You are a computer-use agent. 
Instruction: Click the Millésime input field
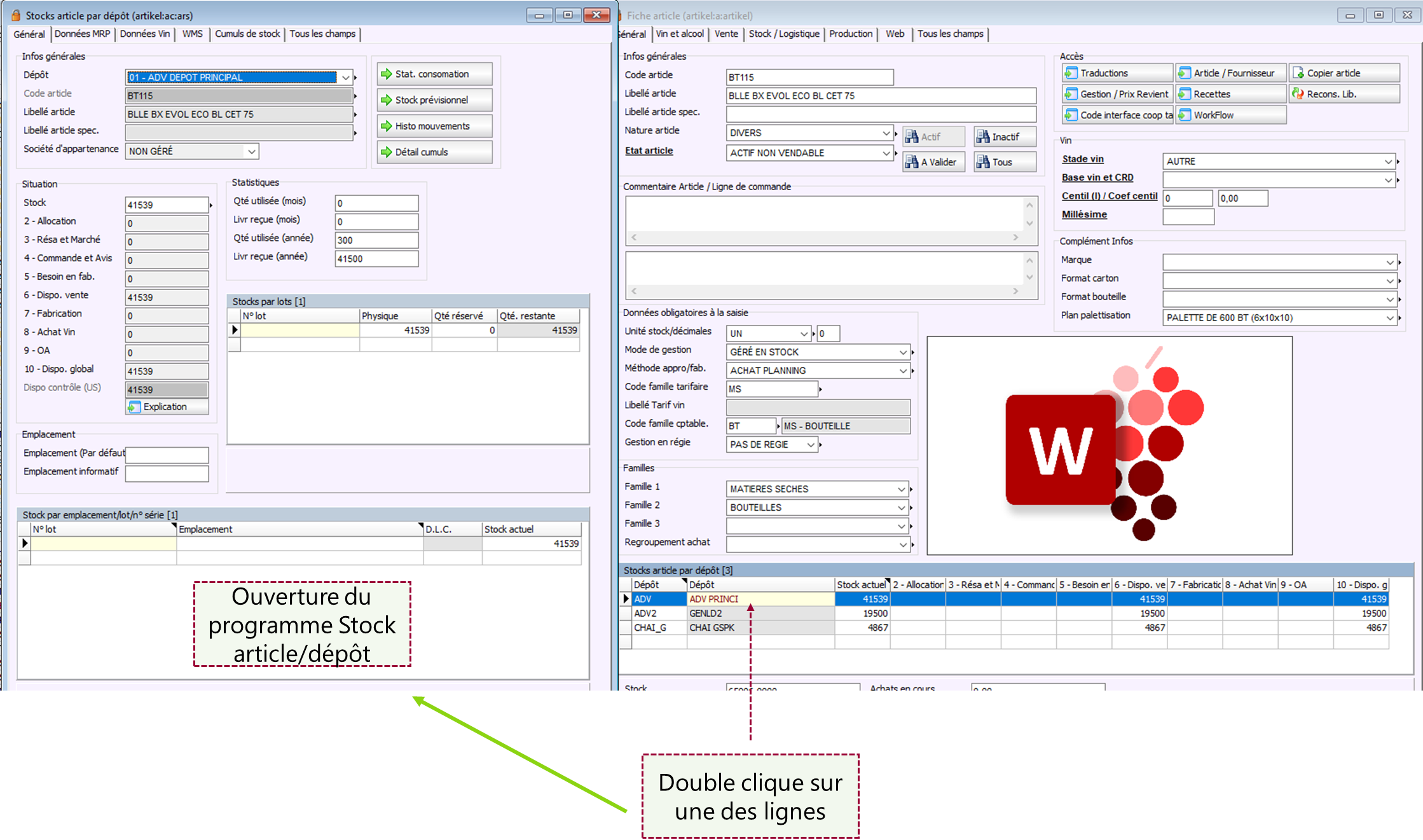click(1188, 217)
